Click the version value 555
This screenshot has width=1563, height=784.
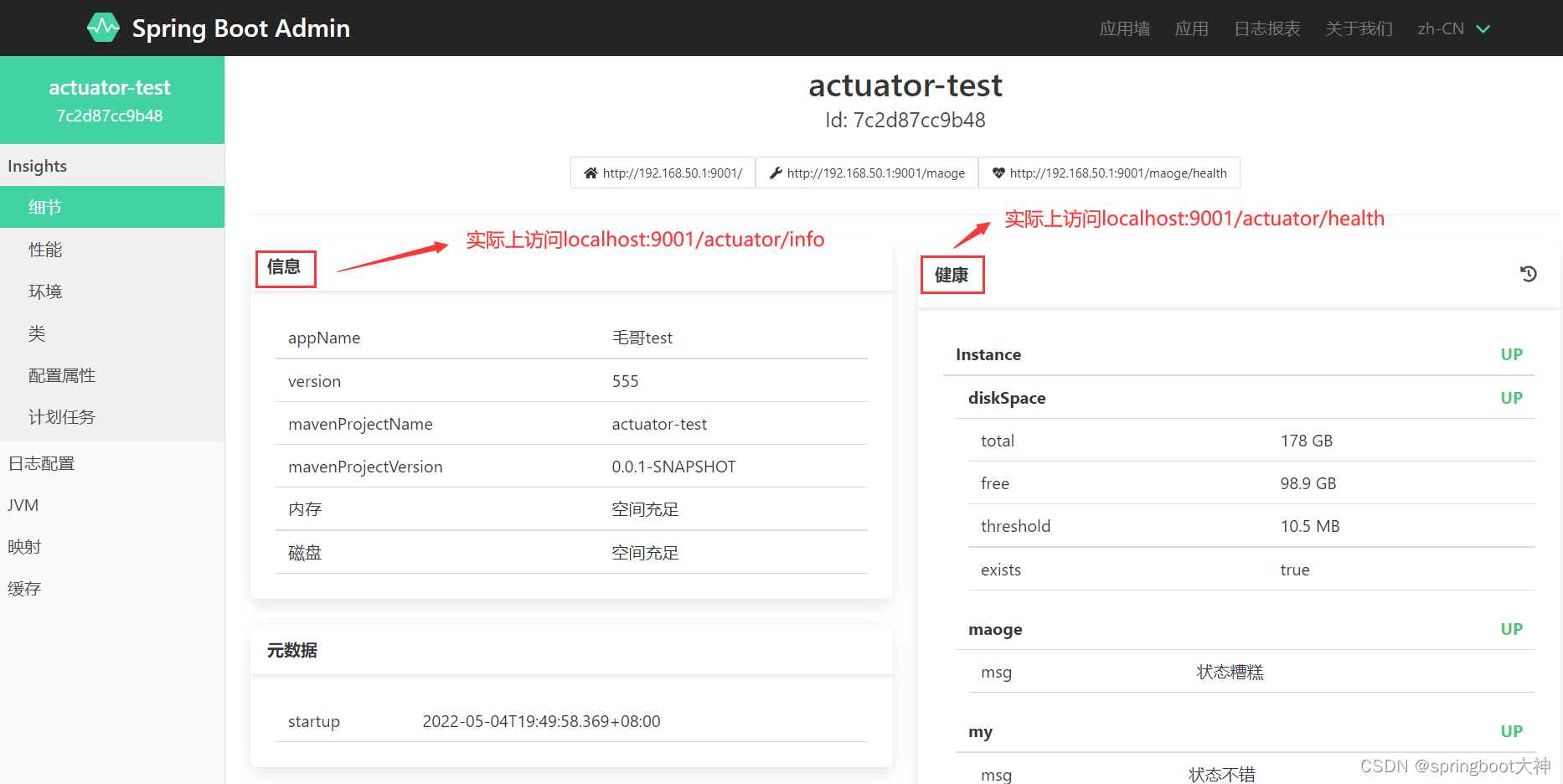pos(625,381)
